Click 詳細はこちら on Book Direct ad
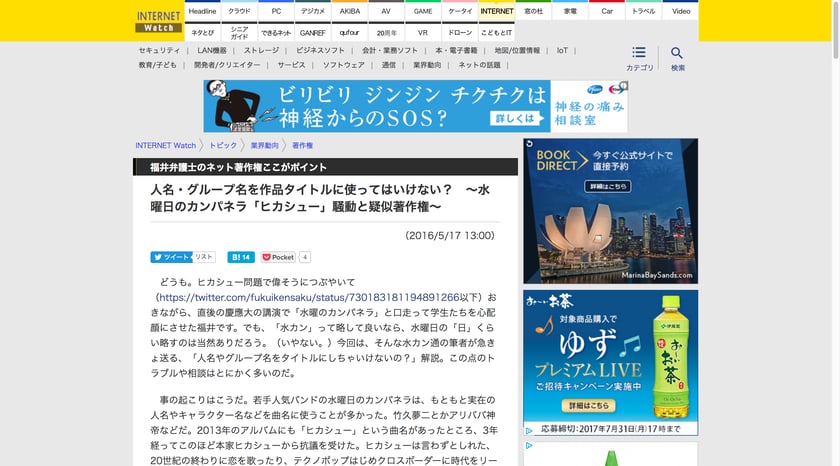840x466 pixels. point(607,186)
